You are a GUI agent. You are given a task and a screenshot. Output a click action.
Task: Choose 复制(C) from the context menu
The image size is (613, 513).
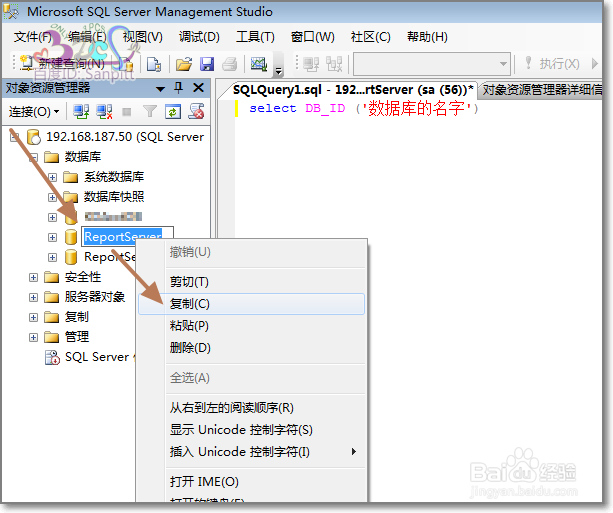coord(251,304)
